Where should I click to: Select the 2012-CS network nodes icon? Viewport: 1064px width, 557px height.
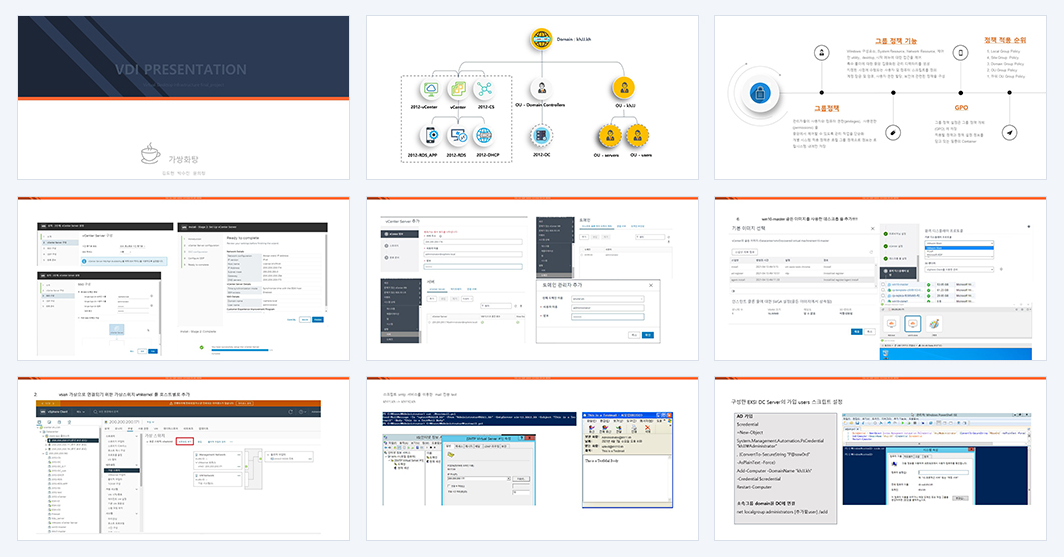(x=484, y=90)
